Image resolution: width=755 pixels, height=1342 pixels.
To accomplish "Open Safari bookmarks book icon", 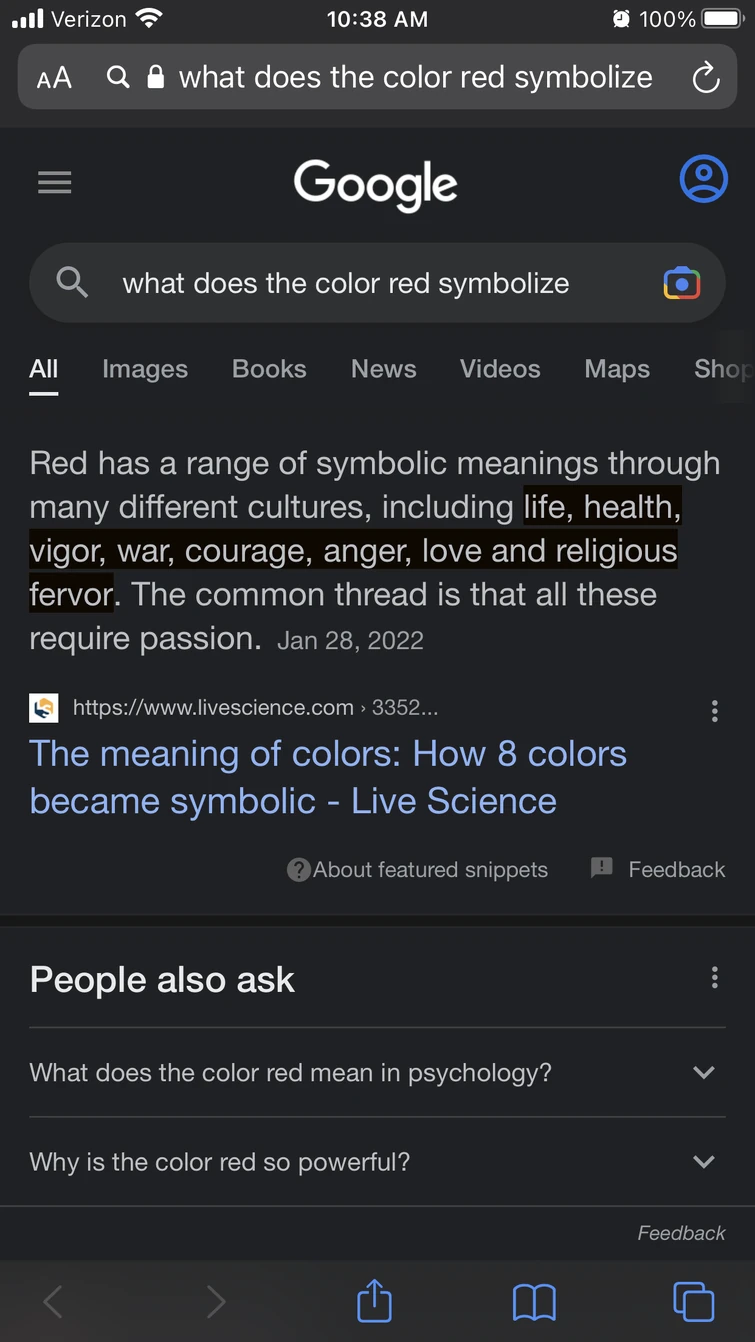I will point(534,1301).
